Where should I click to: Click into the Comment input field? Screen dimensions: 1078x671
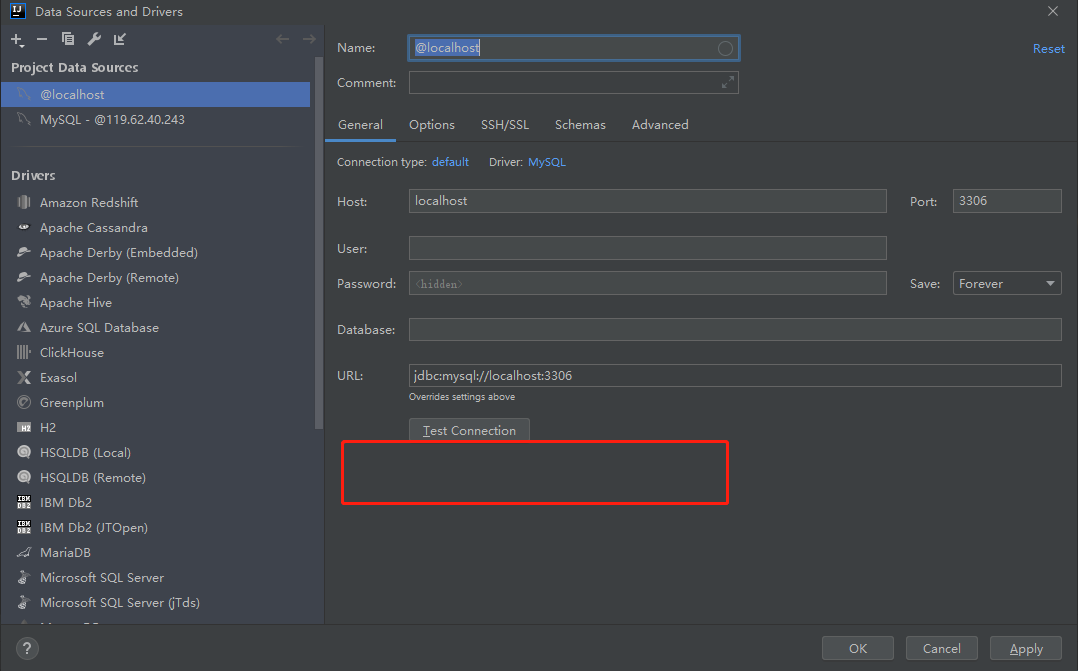573,82
